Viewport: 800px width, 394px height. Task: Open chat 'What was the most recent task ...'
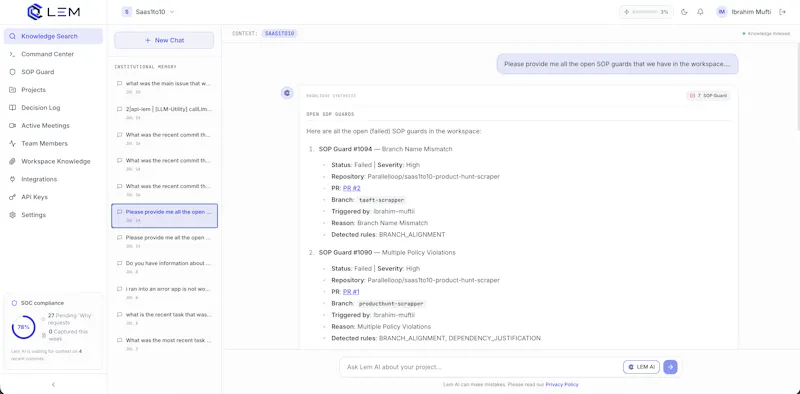point(164,343)
